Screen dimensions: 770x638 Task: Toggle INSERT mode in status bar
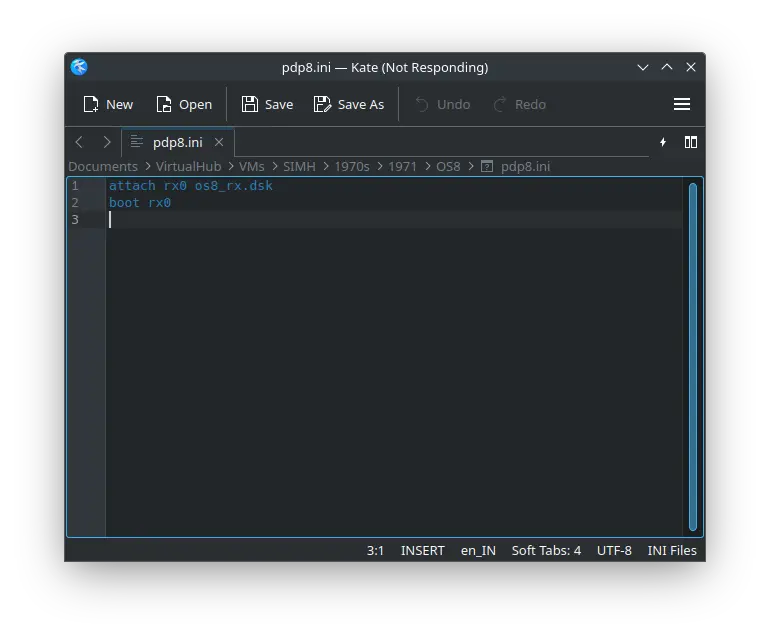tap(422, 550)
